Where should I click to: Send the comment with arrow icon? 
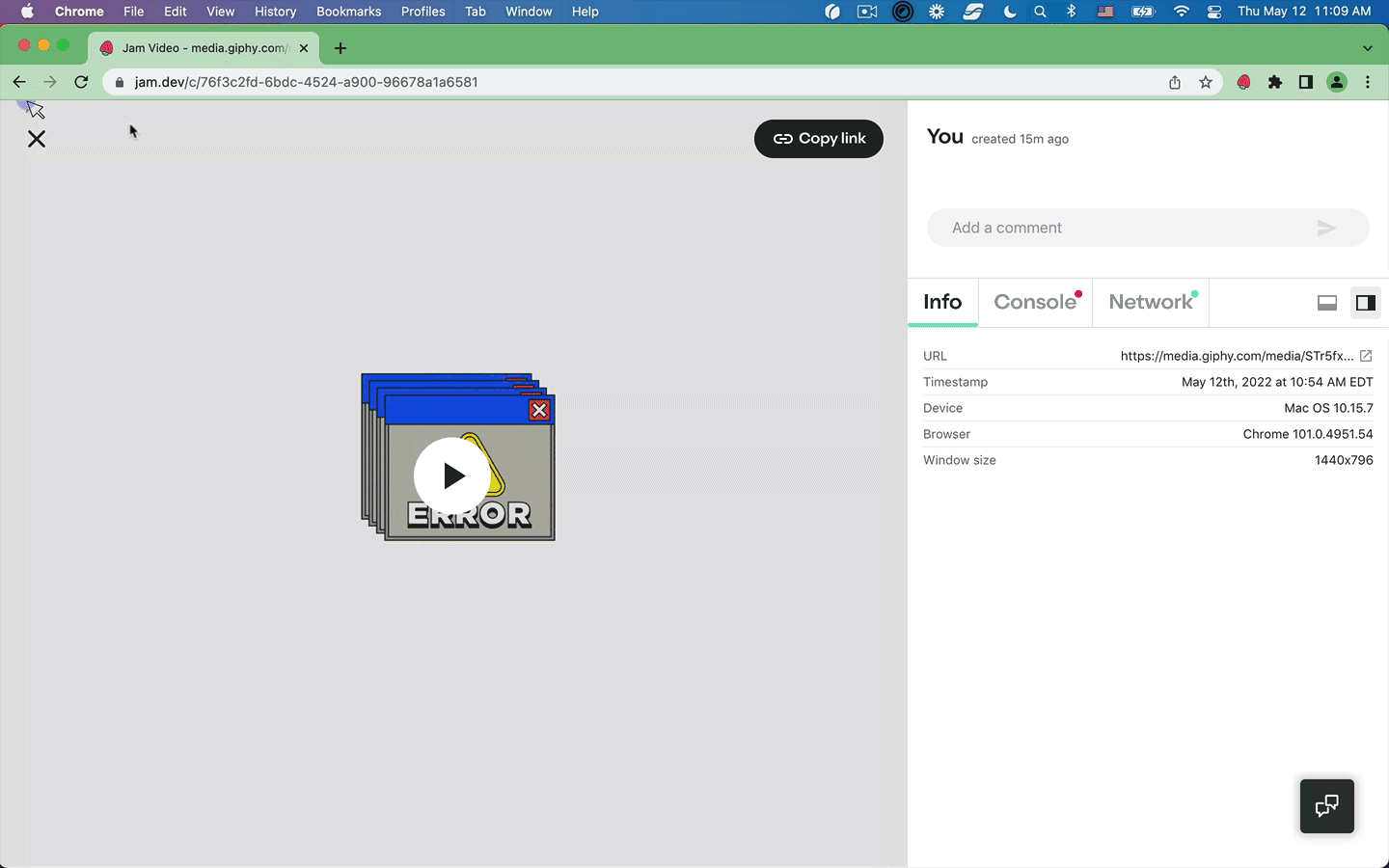1326,228
